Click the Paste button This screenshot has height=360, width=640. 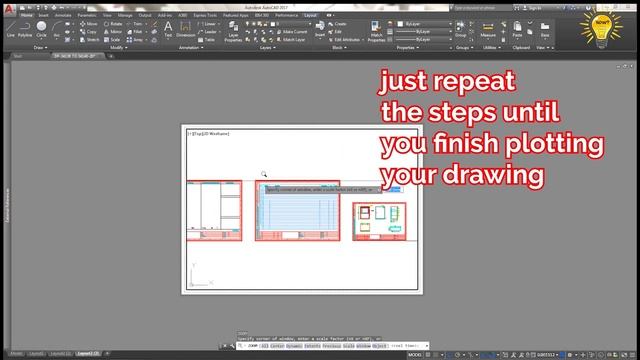tap(517, 29)
